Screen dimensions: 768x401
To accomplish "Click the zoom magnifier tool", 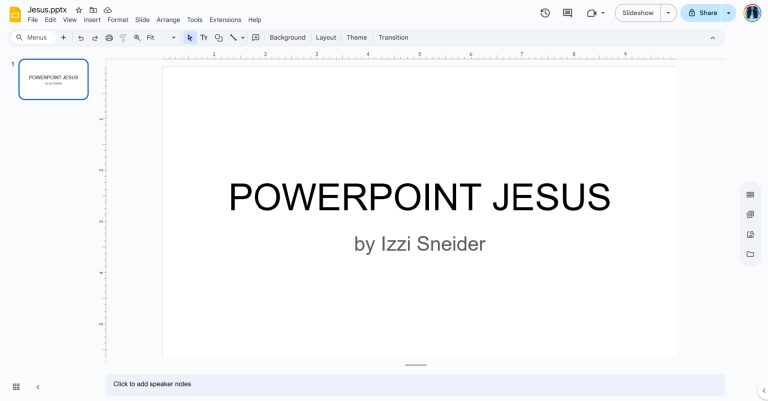I will tap(137, 38).
